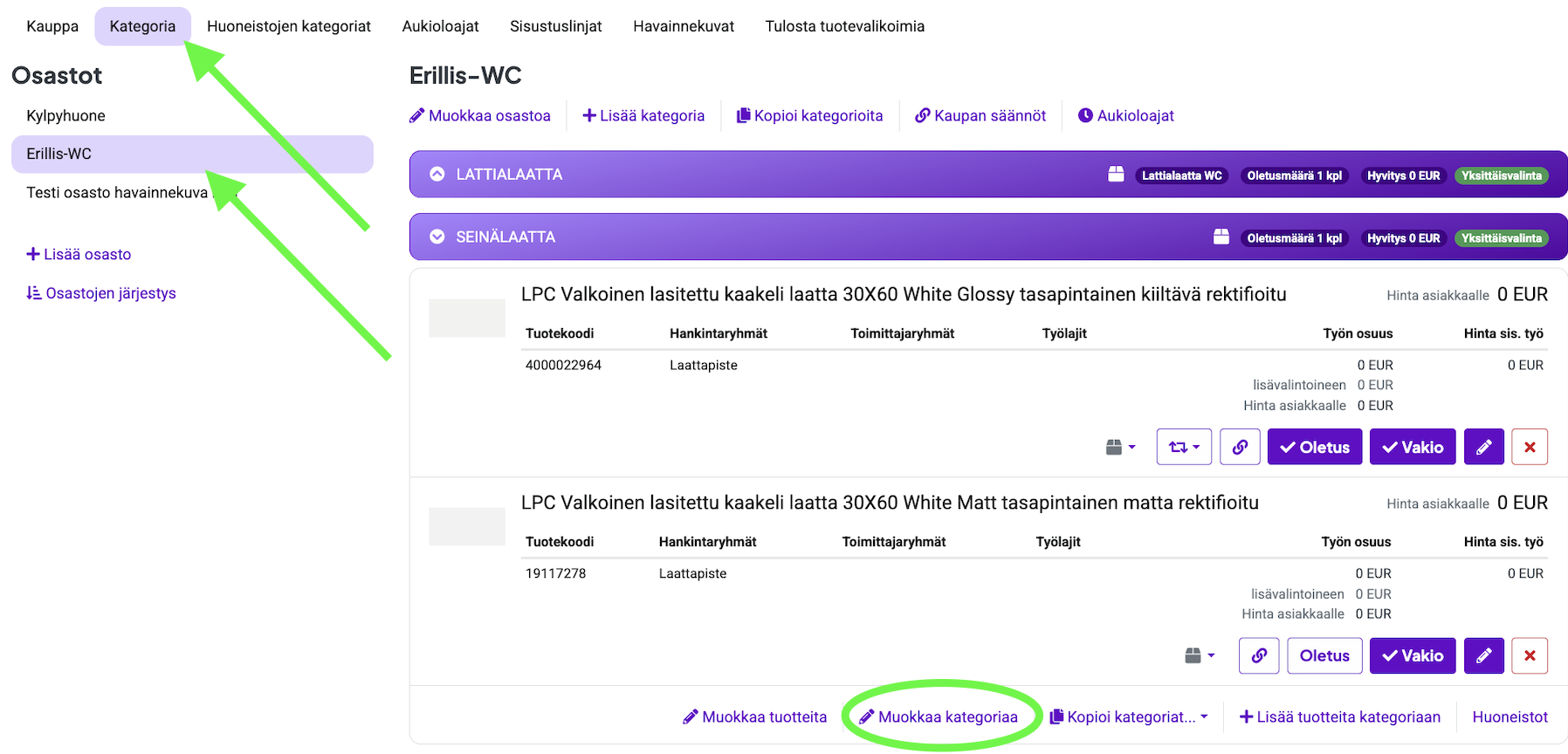
Task: Toggle Oletus off for White Glossy tile
Action: click(1314, 447)
